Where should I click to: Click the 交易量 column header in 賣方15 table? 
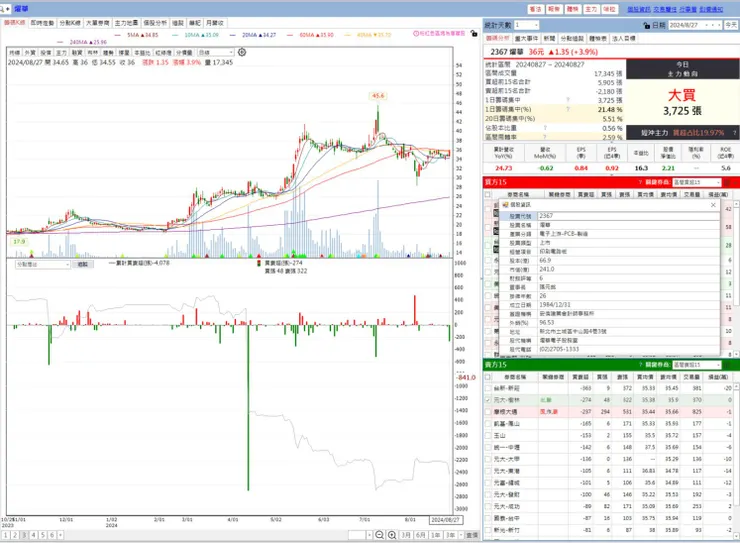point(691,377)
